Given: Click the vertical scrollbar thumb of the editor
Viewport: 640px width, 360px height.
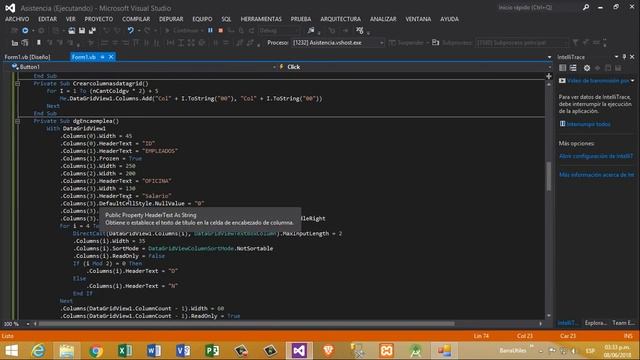Looking at the screenshot, I should point(549,176).
